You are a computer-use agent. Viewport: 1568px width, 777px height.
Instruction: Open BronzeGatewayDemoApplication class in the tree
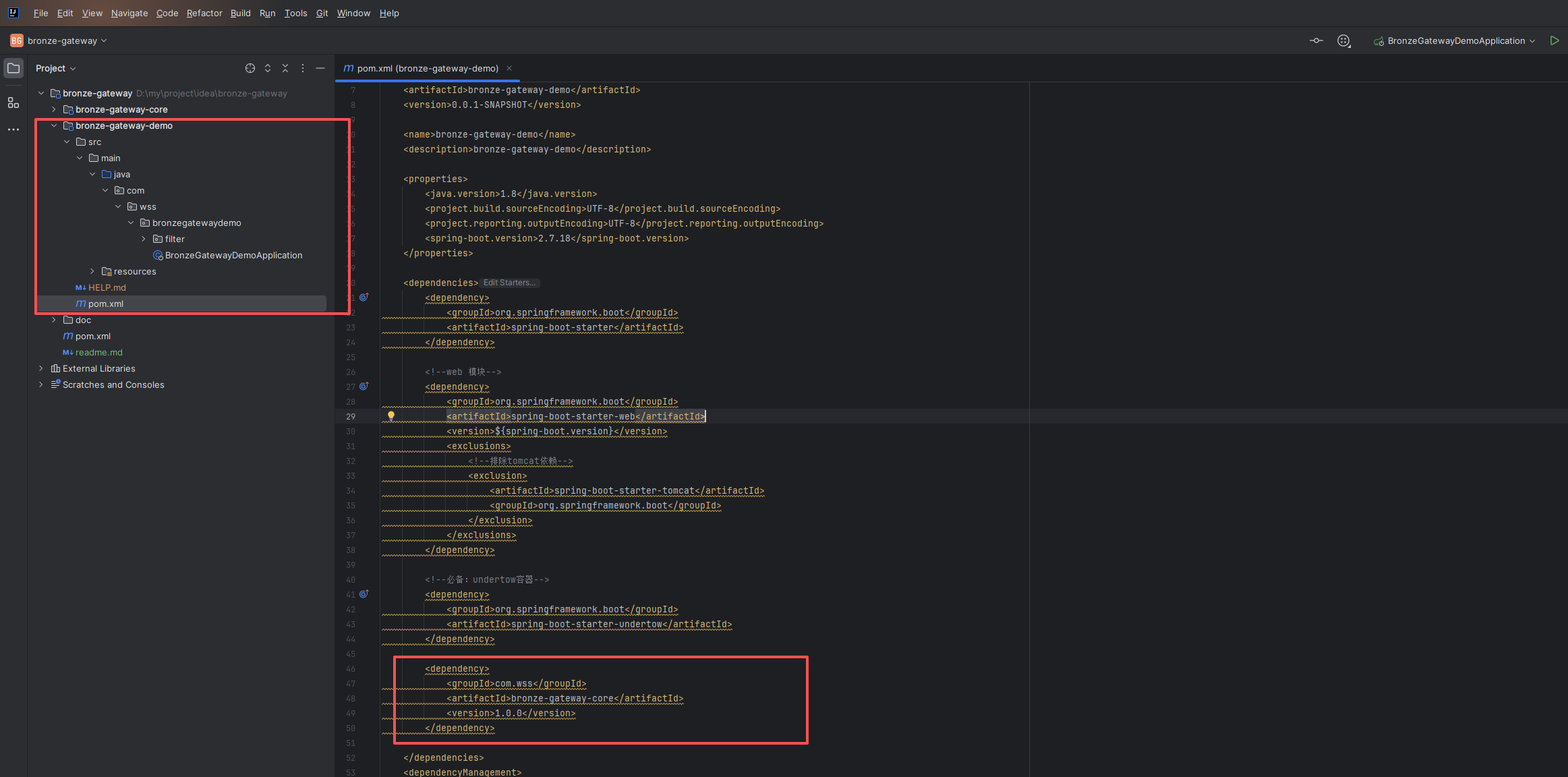pyautogui.click(x=233, y=255)
